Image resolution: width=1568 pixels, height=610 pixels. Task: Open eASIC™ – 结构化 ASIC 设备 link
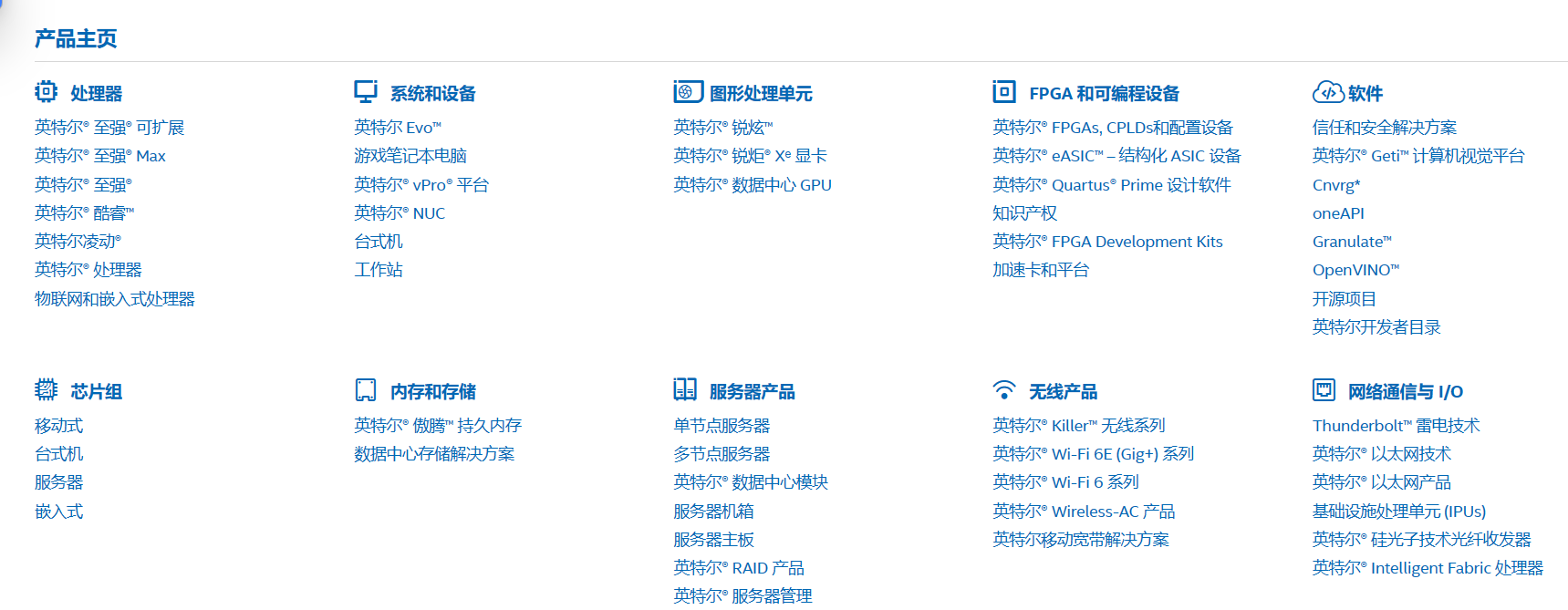pos(1116,156)
